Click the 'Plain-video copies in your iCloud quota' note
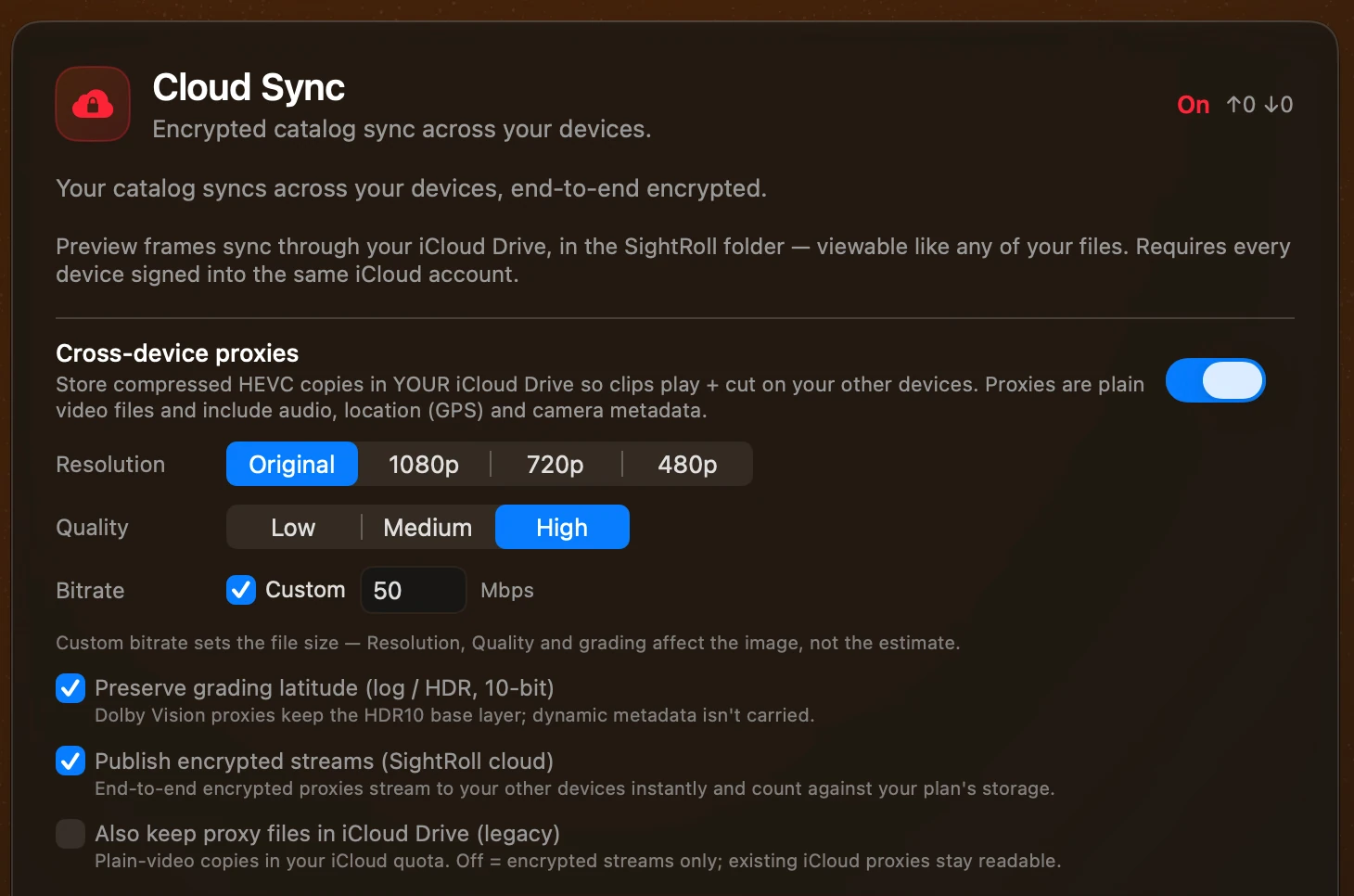Viewport: 1354px width, 896px height. (578, 861)
